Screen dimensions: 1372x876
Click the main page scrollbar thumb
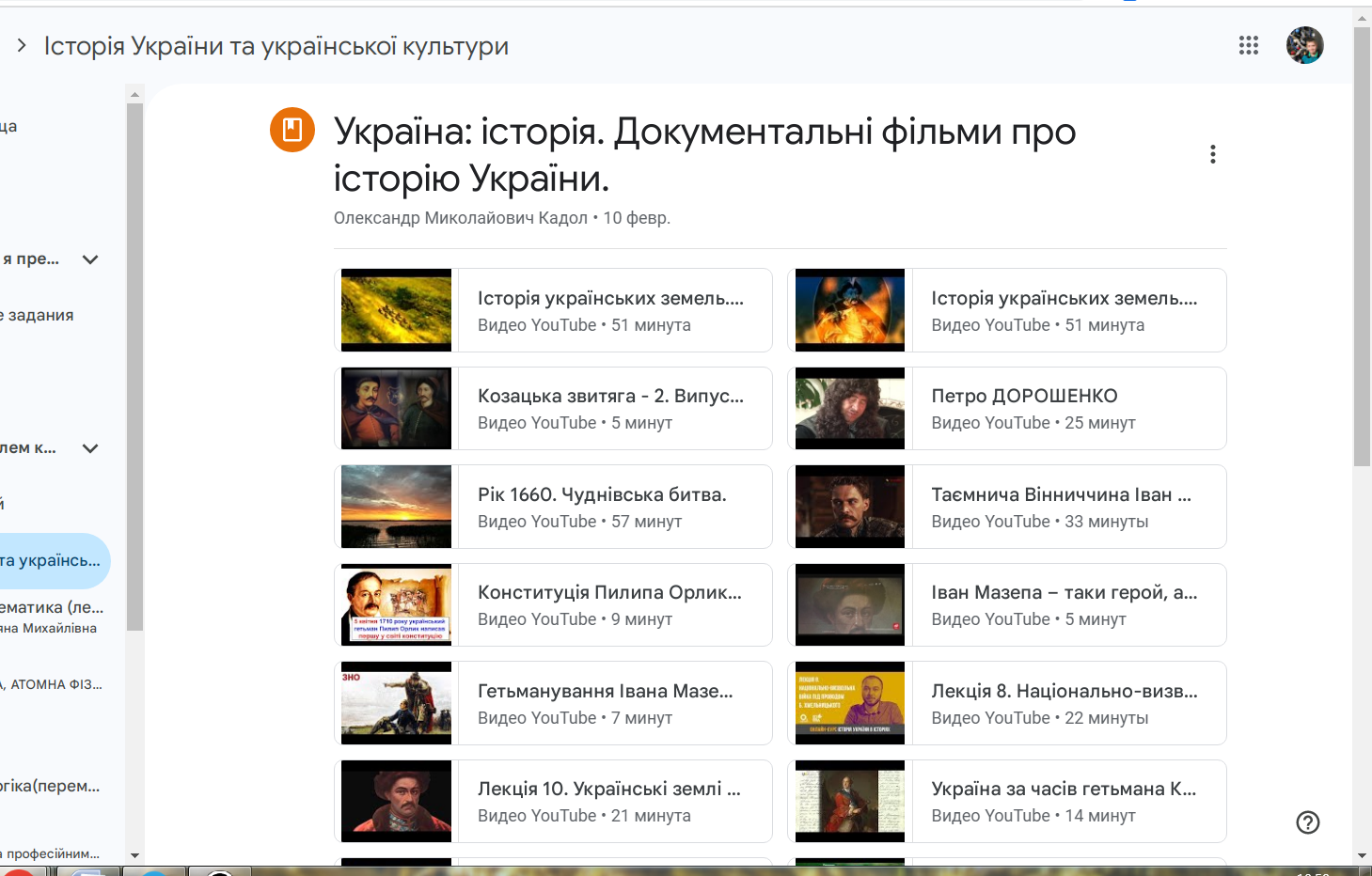tap(1362, 246)
